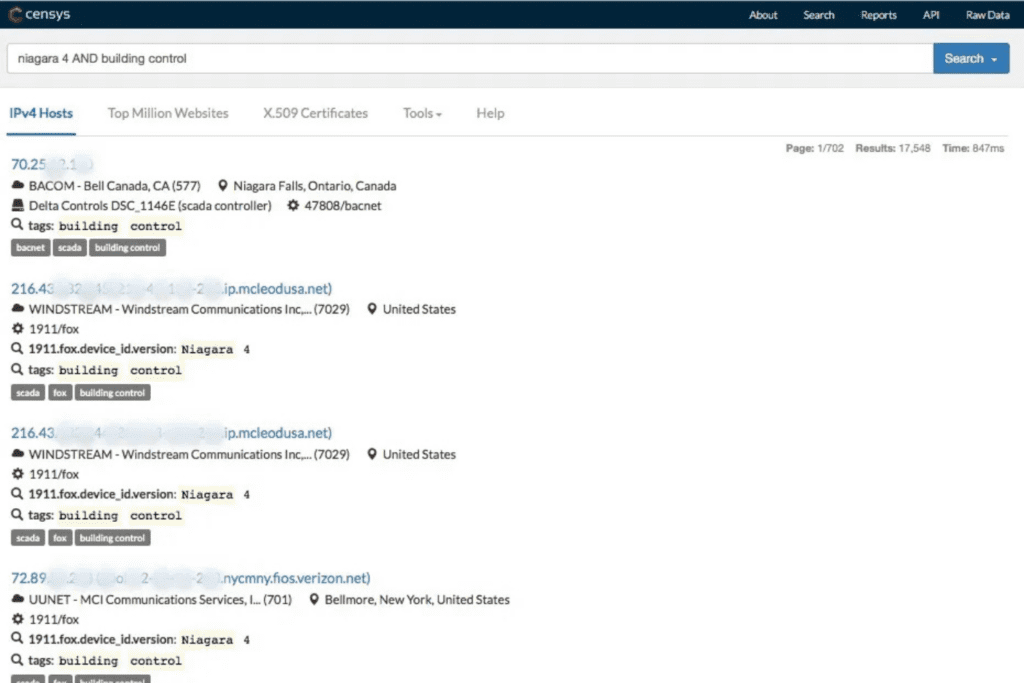Screen dimensions: 1024x683
Task: Click the Censys logo icon
Action: pos(14,15)
